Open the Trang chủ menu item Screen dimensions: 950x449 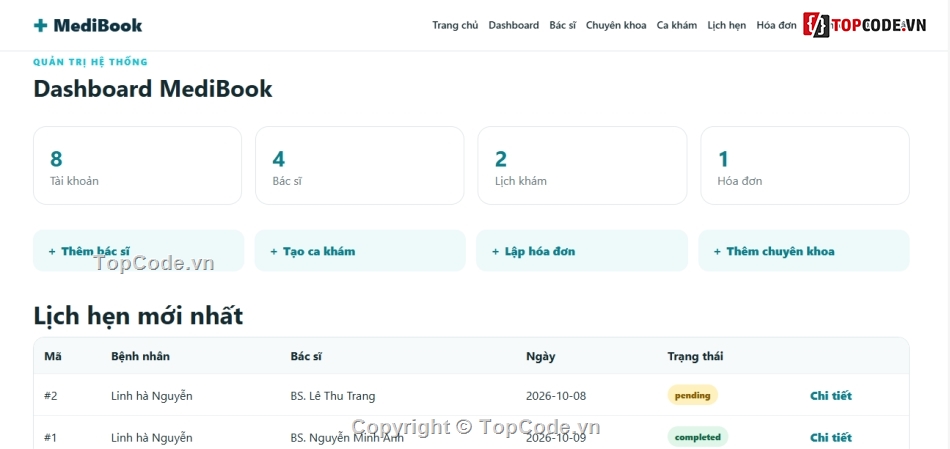[x=455, y=25]
